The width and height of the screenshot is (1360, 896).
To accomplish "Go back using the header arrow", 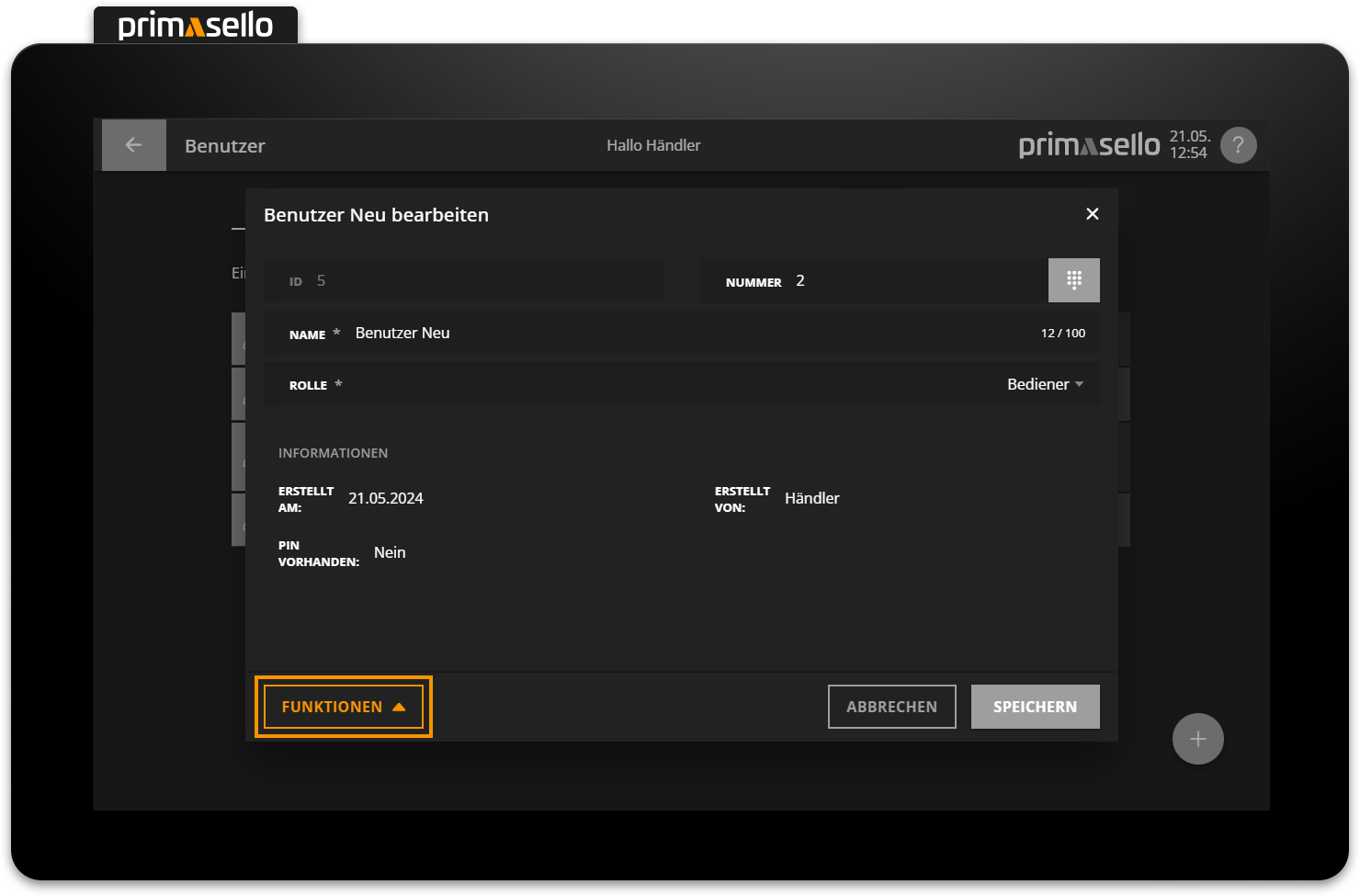I will pyautogui.click(x=134, y=145).
